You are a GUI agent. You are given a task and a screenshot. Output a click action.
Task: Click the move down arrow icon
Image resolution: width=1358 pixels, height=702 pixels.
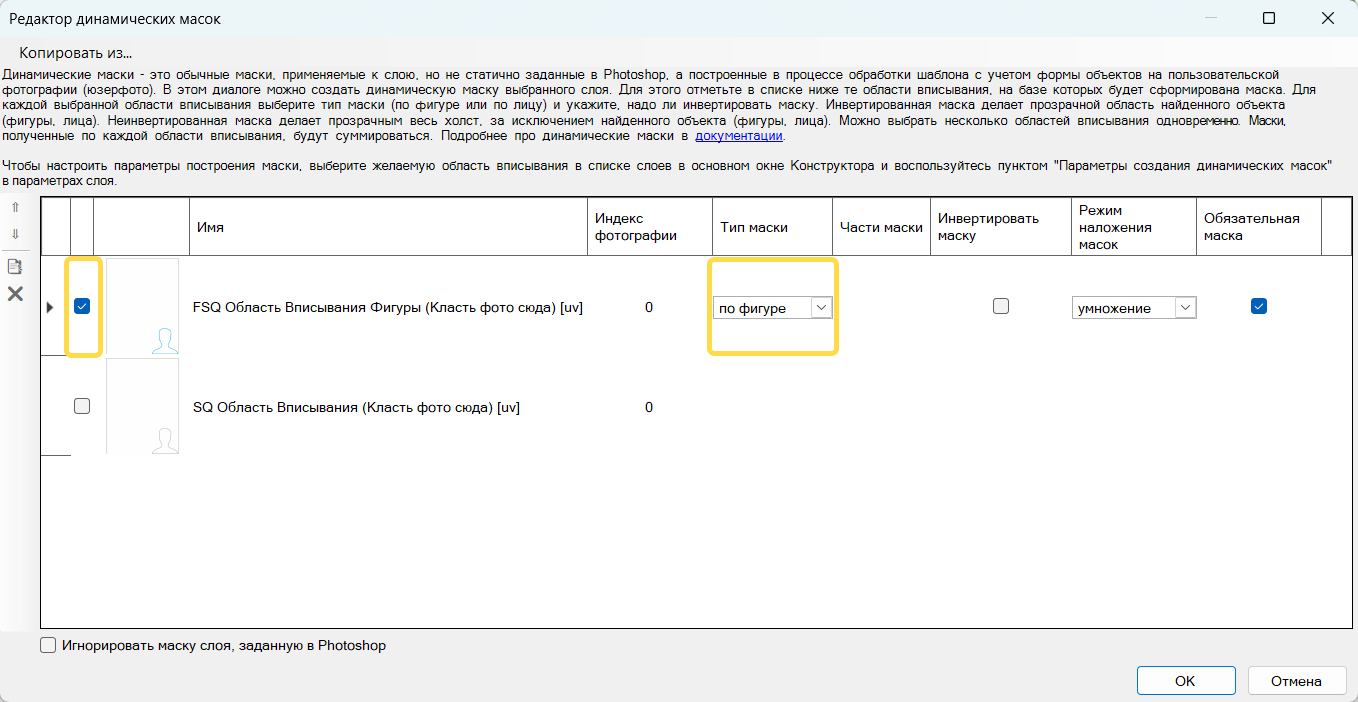[15, 234]
